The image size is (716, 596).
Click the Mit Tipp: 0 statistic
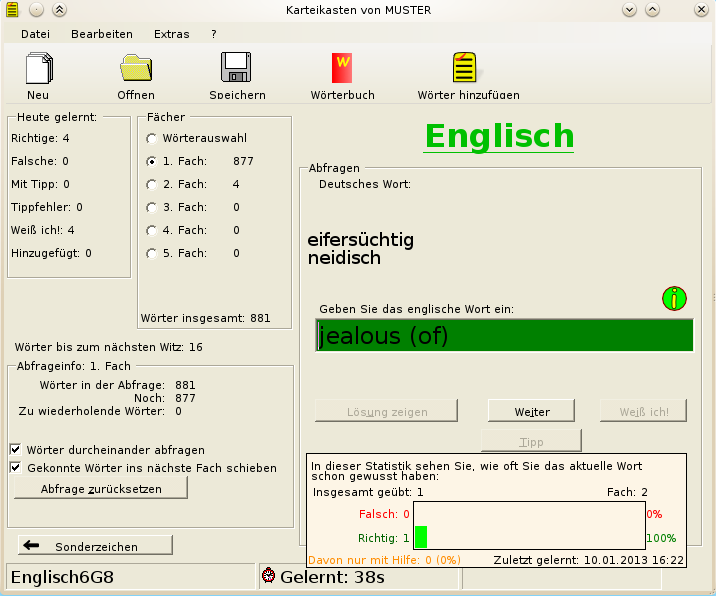[x=40, y=184]
